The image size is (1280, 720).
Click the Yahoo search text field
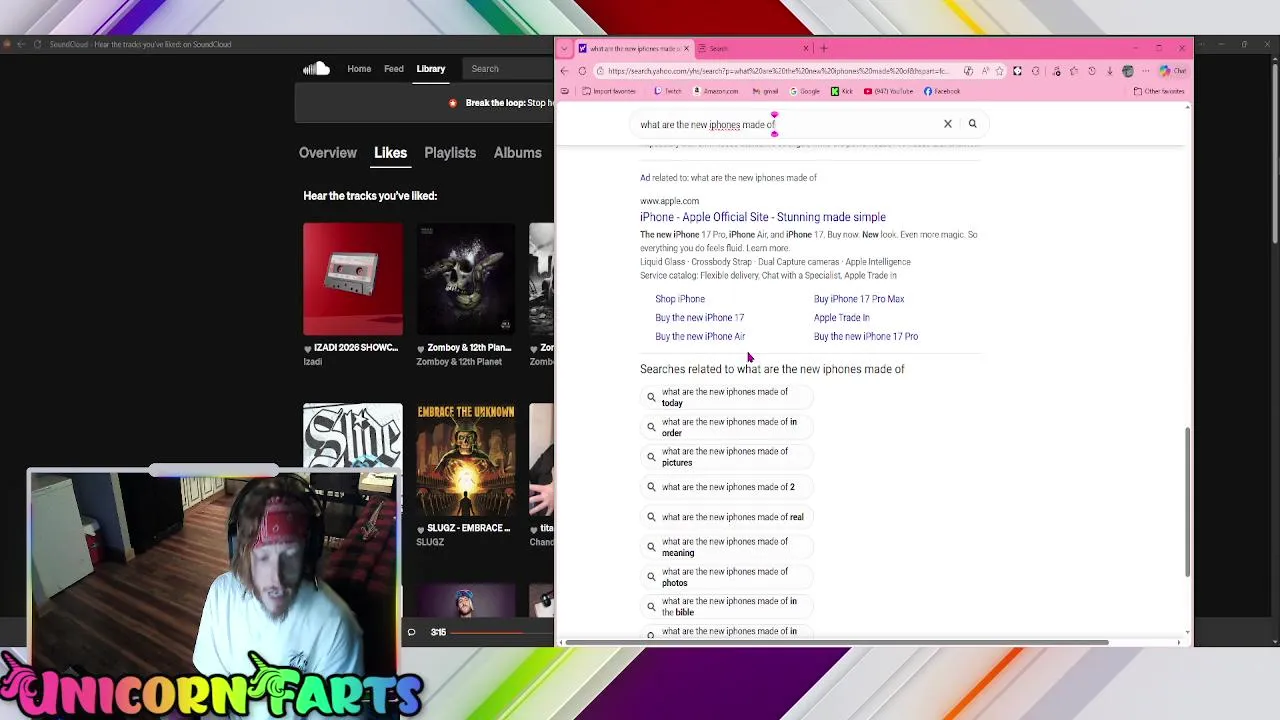[x=785, y=124]
